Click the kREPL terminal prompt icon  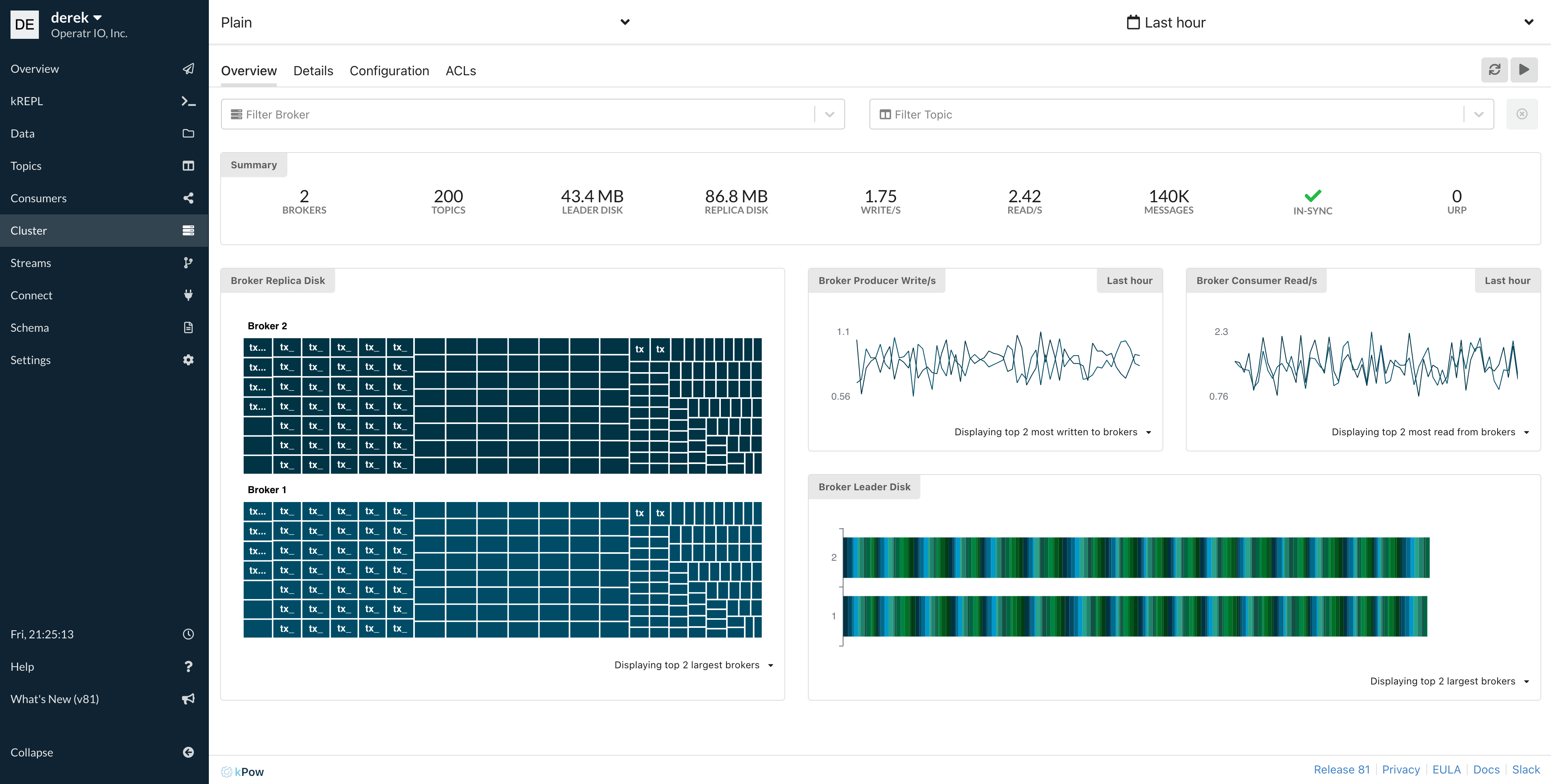pyautogui.click(x=188, y=101)
